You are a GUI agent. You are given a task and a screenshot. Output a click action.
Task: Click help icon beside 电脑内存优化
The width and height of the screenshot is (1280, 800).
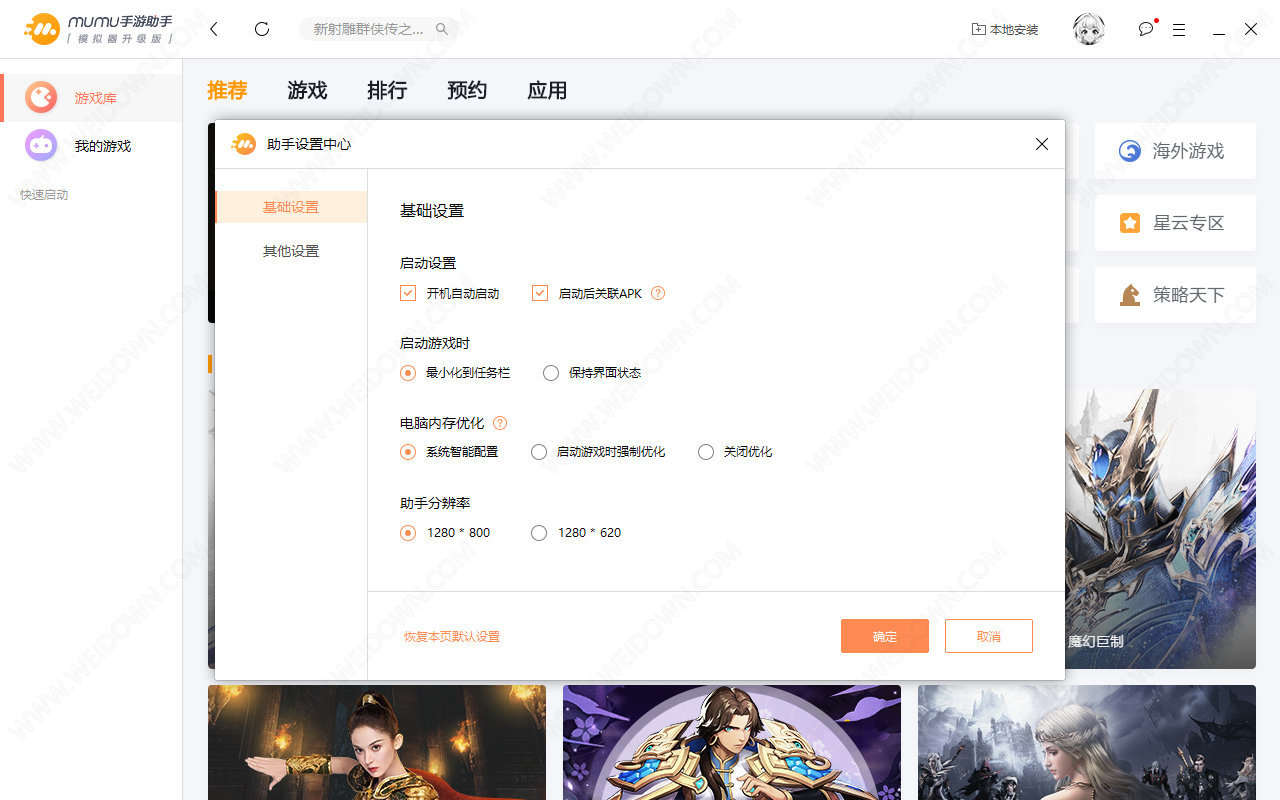pyautogui.click(x=500, y=423)
